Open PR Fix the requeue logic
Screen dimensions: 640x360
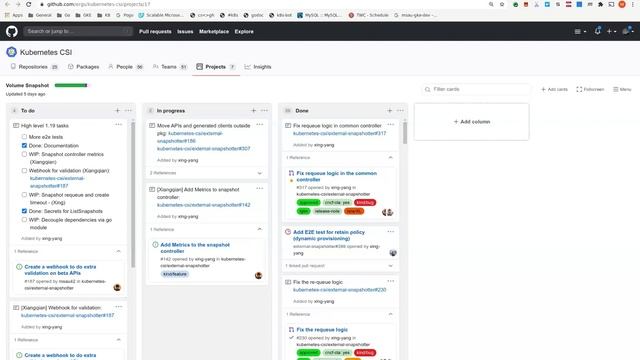coord(322,329)
